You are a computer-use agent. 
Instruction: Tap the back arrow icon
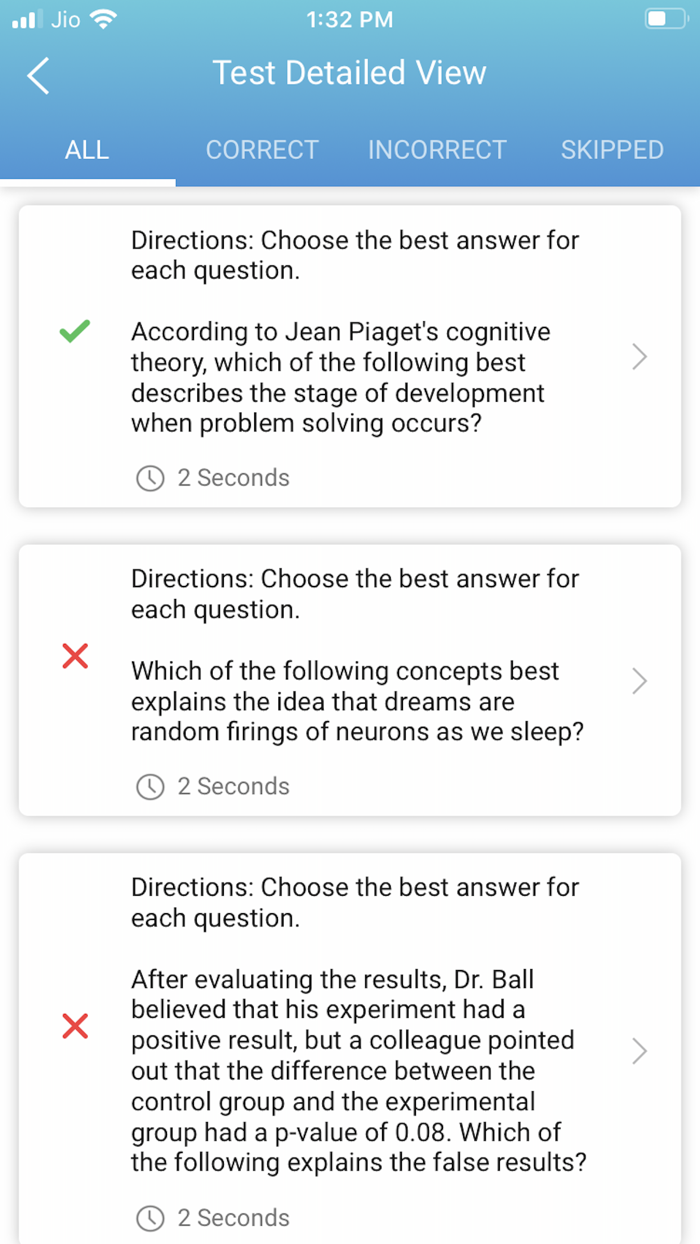(x=38, y=75)
